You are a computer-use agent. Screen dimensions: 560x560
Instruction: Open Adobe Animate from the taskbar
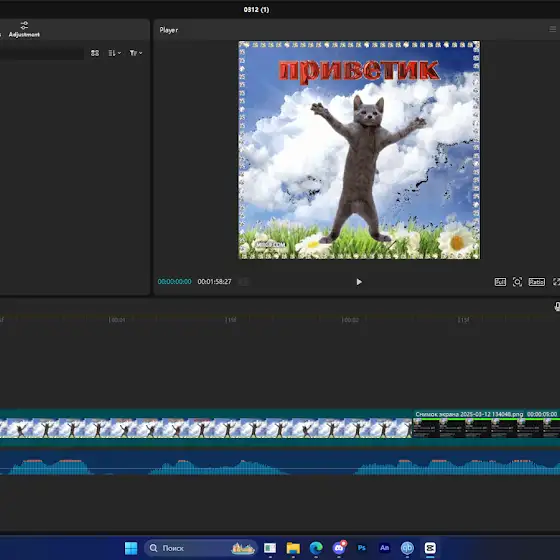click(x=384, y=548)
